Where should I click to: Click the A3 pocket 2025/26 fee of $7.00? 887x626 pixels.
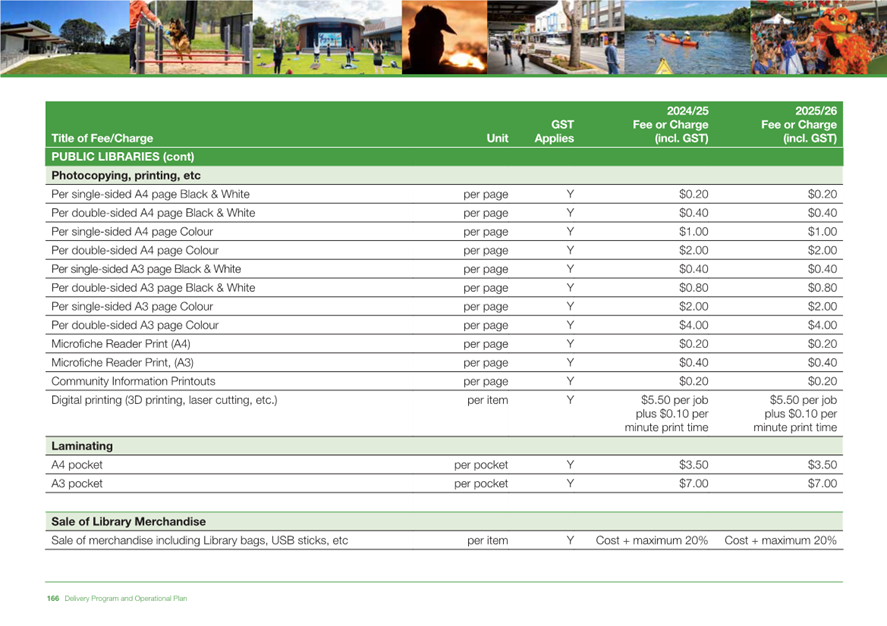(x=821, y=483)
